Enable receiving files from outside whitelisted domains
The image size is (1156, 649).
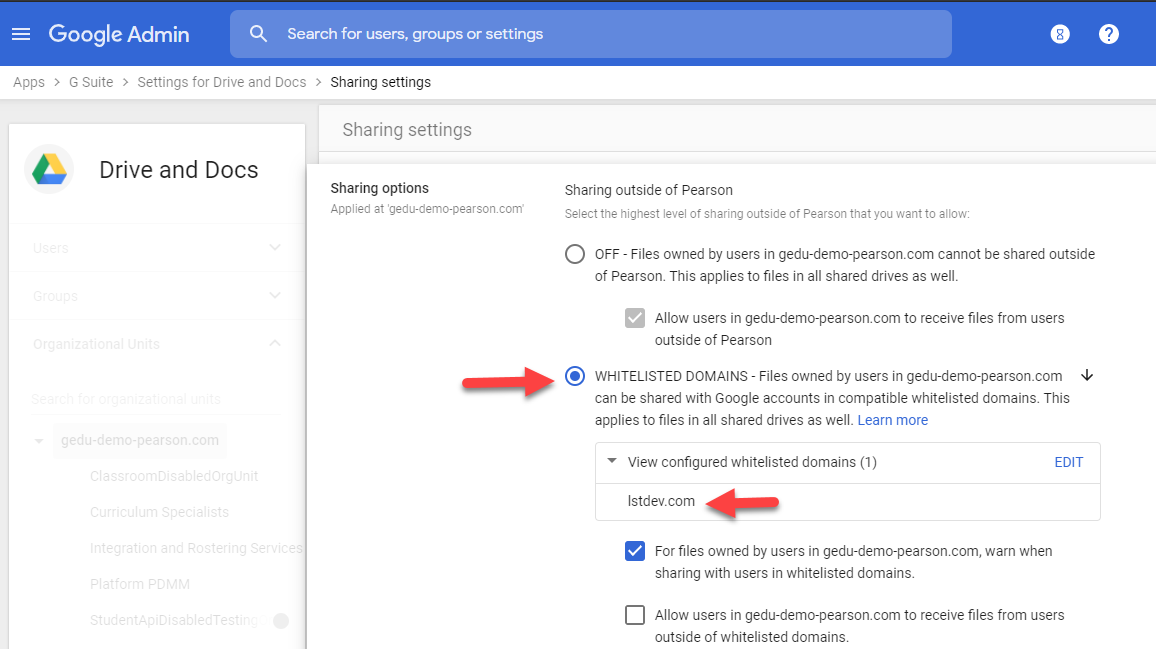pyautogui.click(x=635, y=615)
